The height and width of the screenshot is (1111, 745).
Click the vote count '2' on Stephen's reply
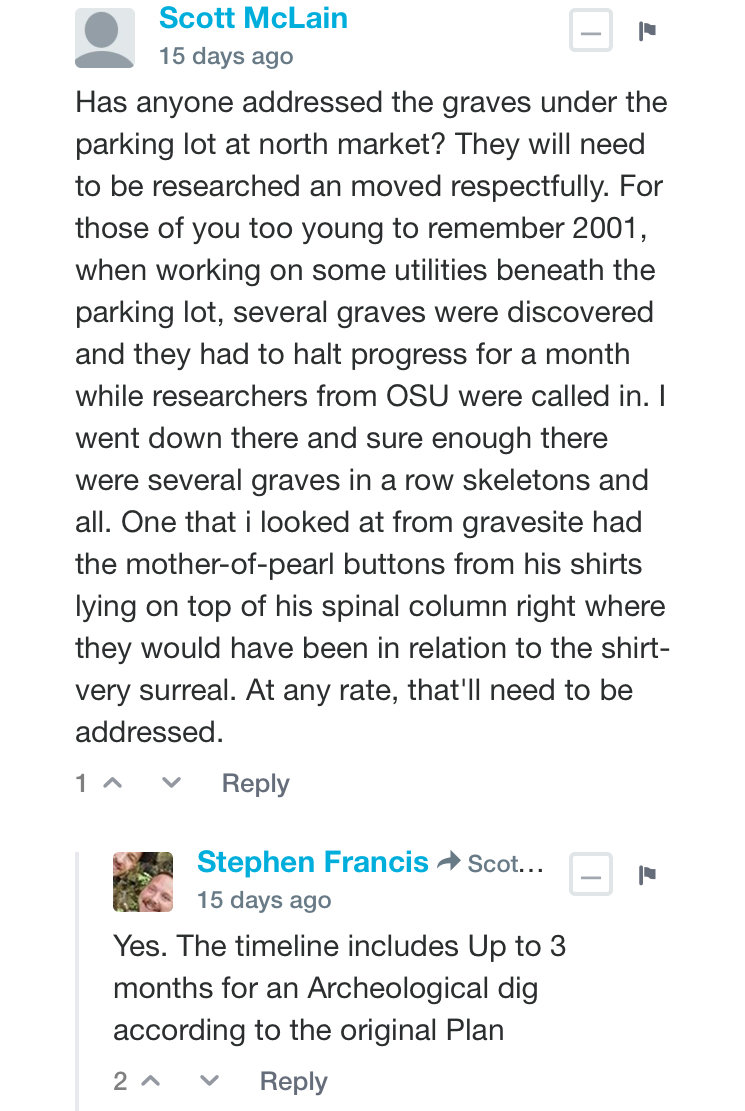[x=121, y=1081]
